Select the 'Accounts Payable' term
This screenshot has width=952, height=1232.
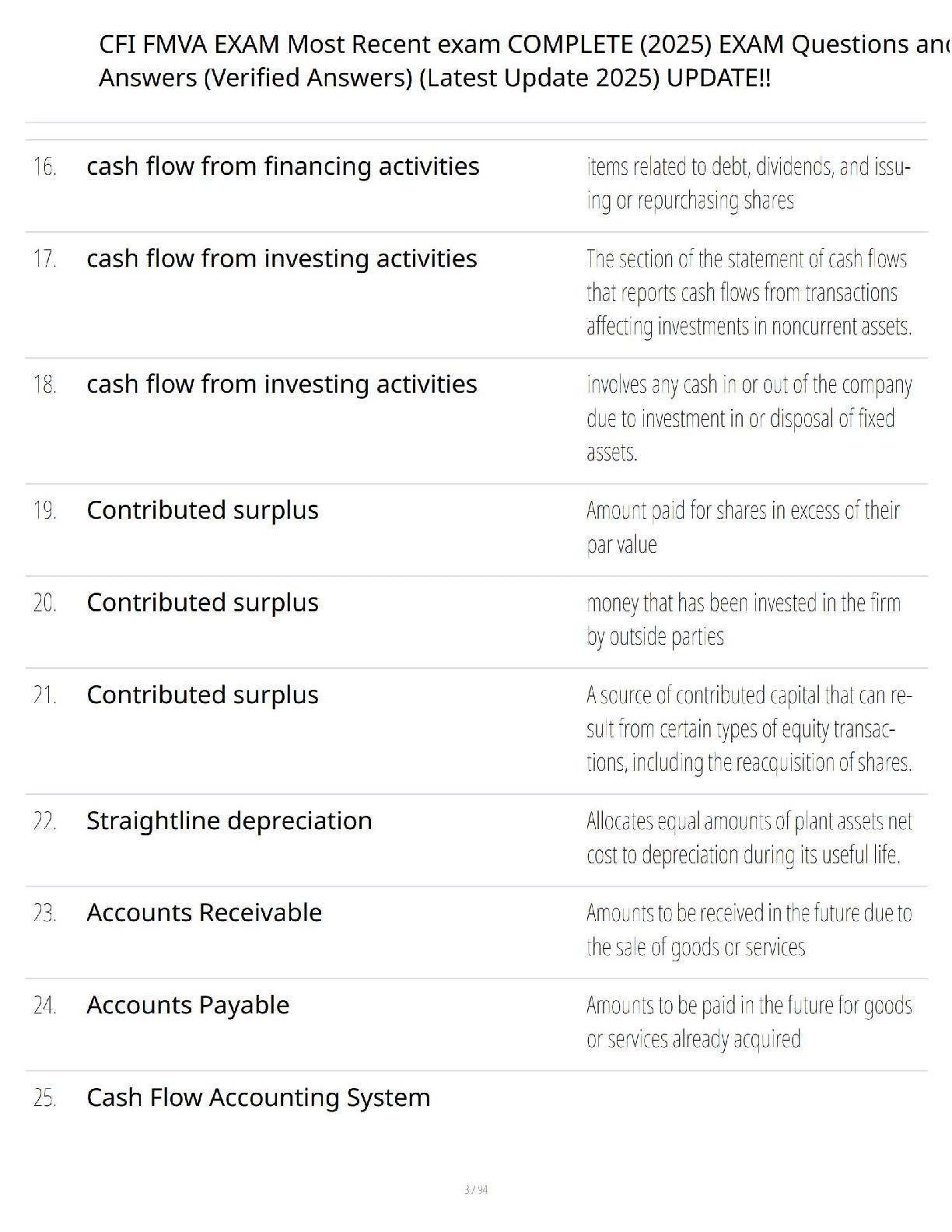coord(187,1005)
